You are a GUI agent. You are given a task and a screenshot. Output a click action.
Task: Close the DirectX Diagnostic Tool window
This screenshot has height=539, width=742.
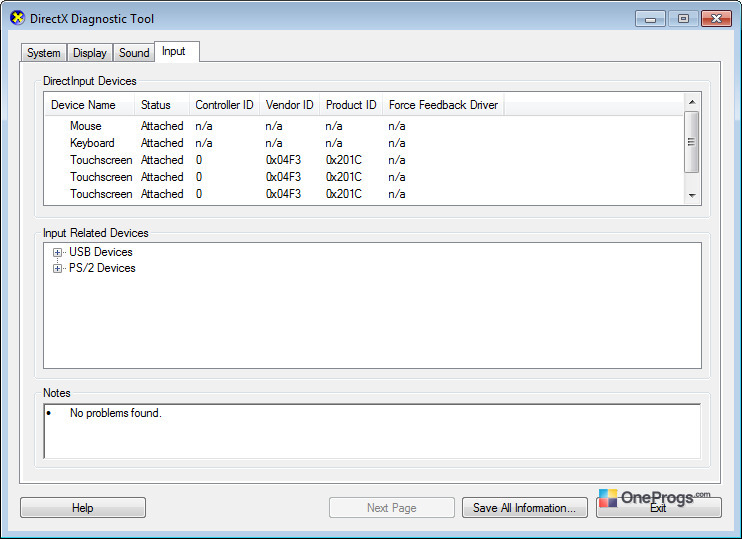coord(716,19)
